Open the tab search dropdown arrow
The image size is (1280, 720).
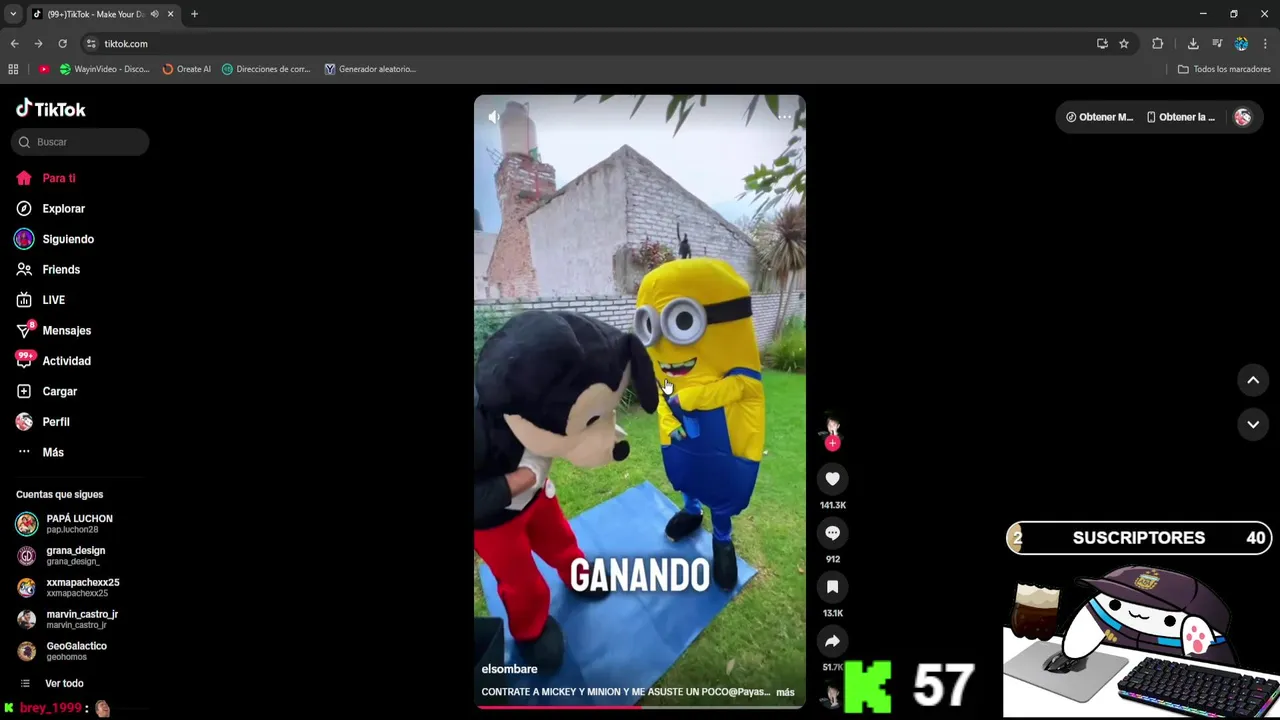click(x=12, y=14)
